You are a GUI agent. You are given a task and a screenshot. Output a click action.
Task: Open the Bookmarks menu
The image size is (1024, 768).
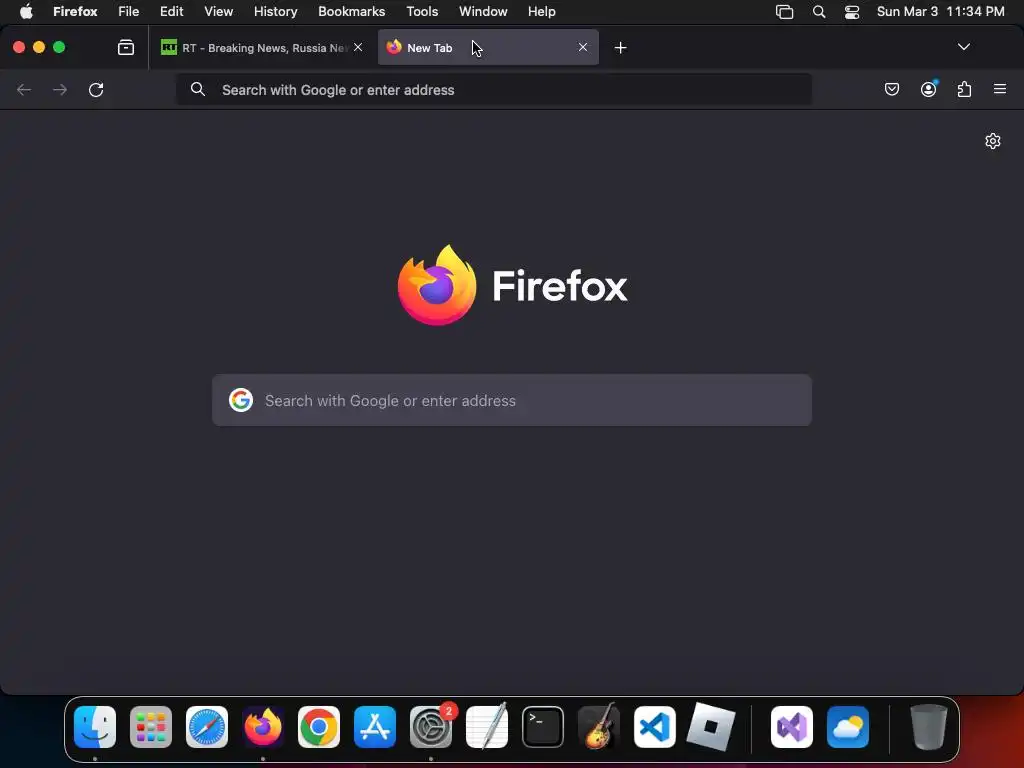(x=351, y=11)
